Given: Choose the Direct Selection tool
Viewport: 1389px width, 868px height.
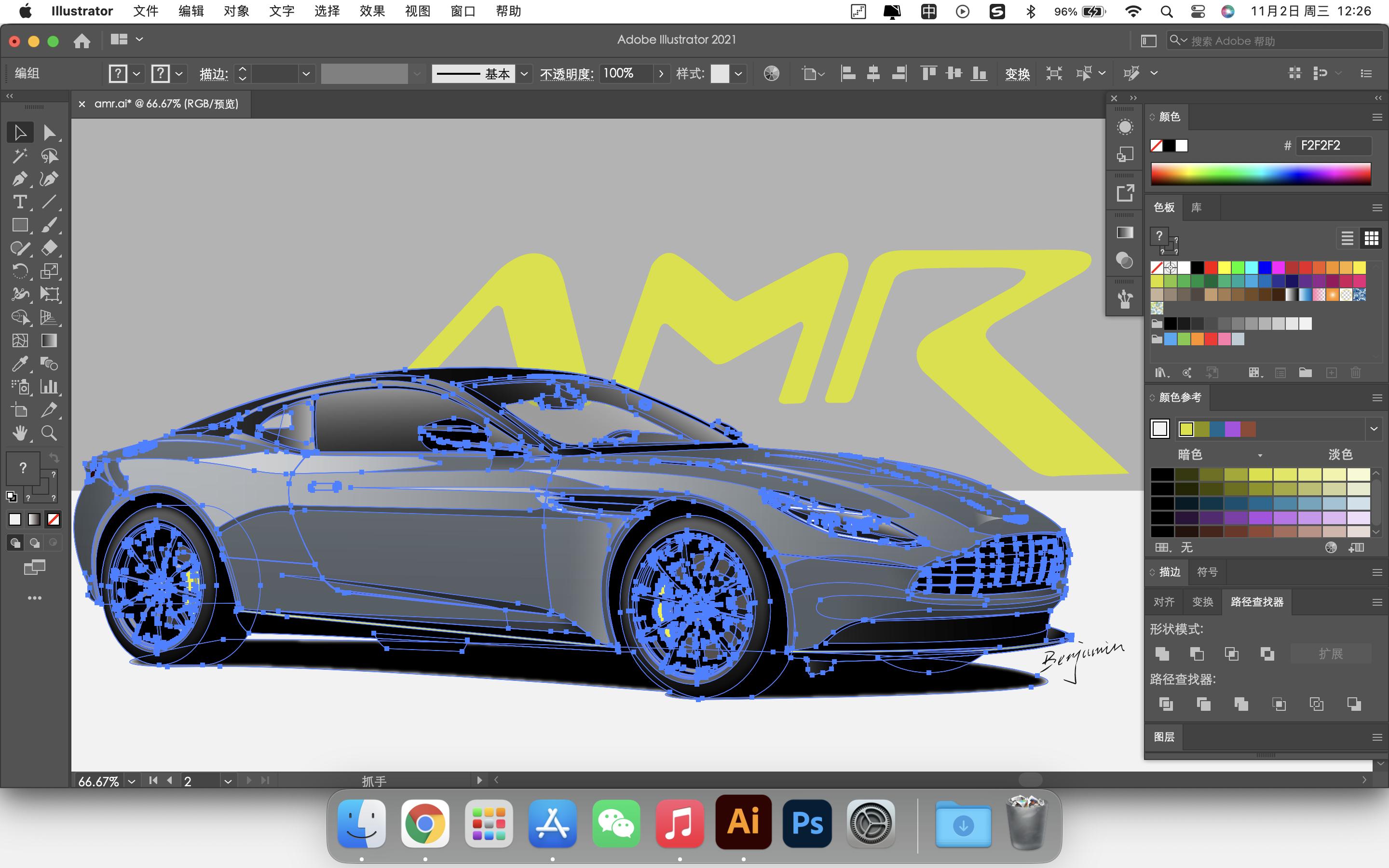Looking at the screenshot, I should pyautogui.click(x=49, y=133).
